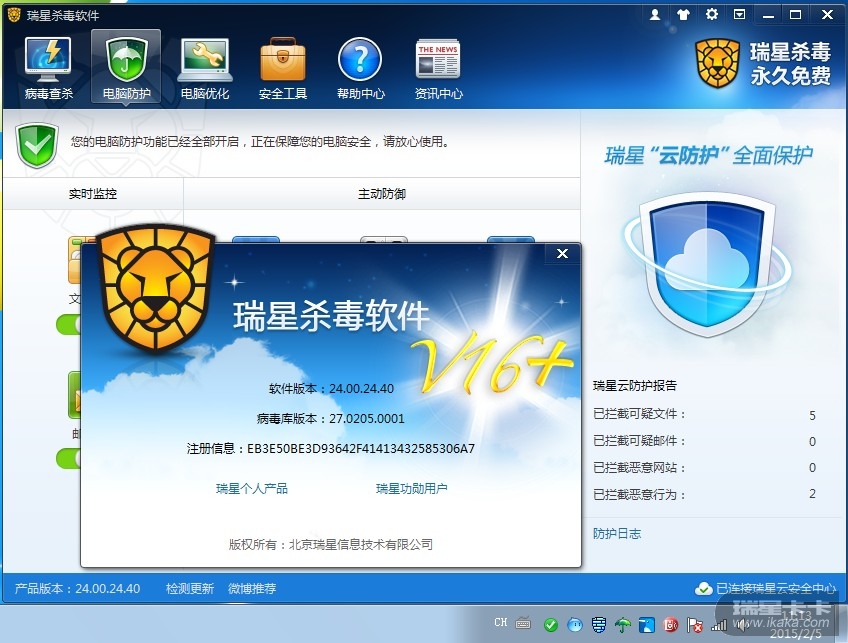Click the 已拦截恶意行为 row
The width and height of the screenshot is (848, 643).
pos(704,494)
